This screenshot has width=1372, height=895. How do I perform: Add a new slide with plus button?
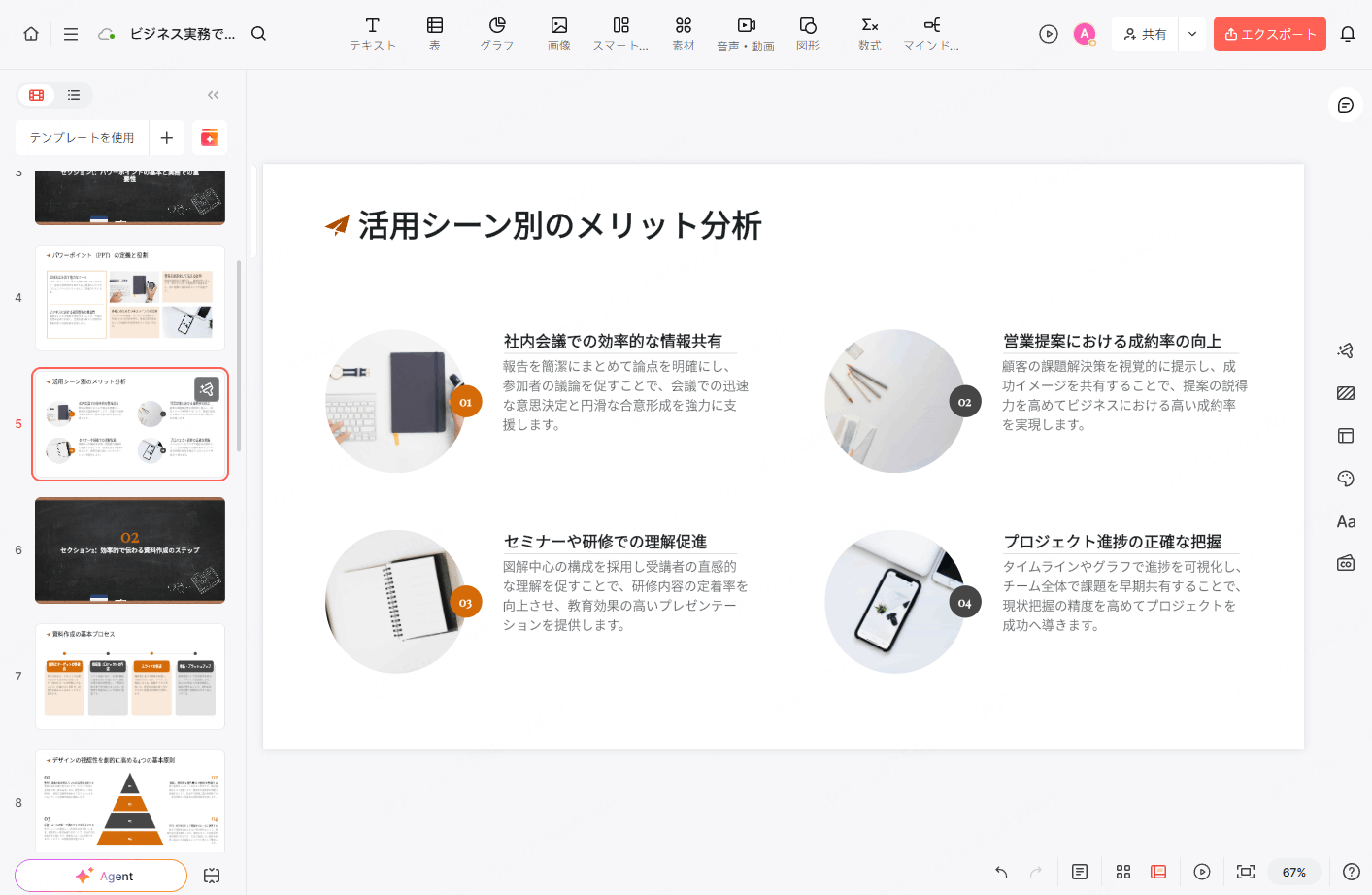click(167, 138)
